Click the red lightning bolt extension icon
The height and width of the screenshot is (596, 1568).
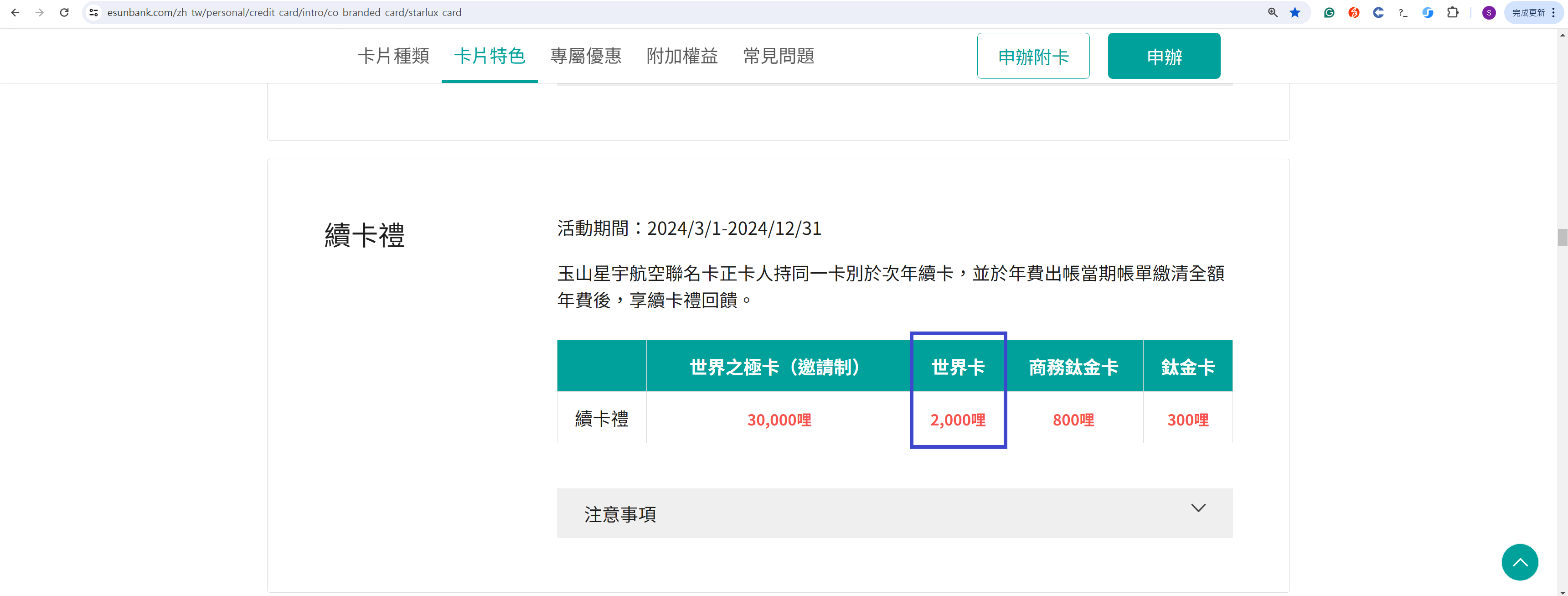(1354, 13)
